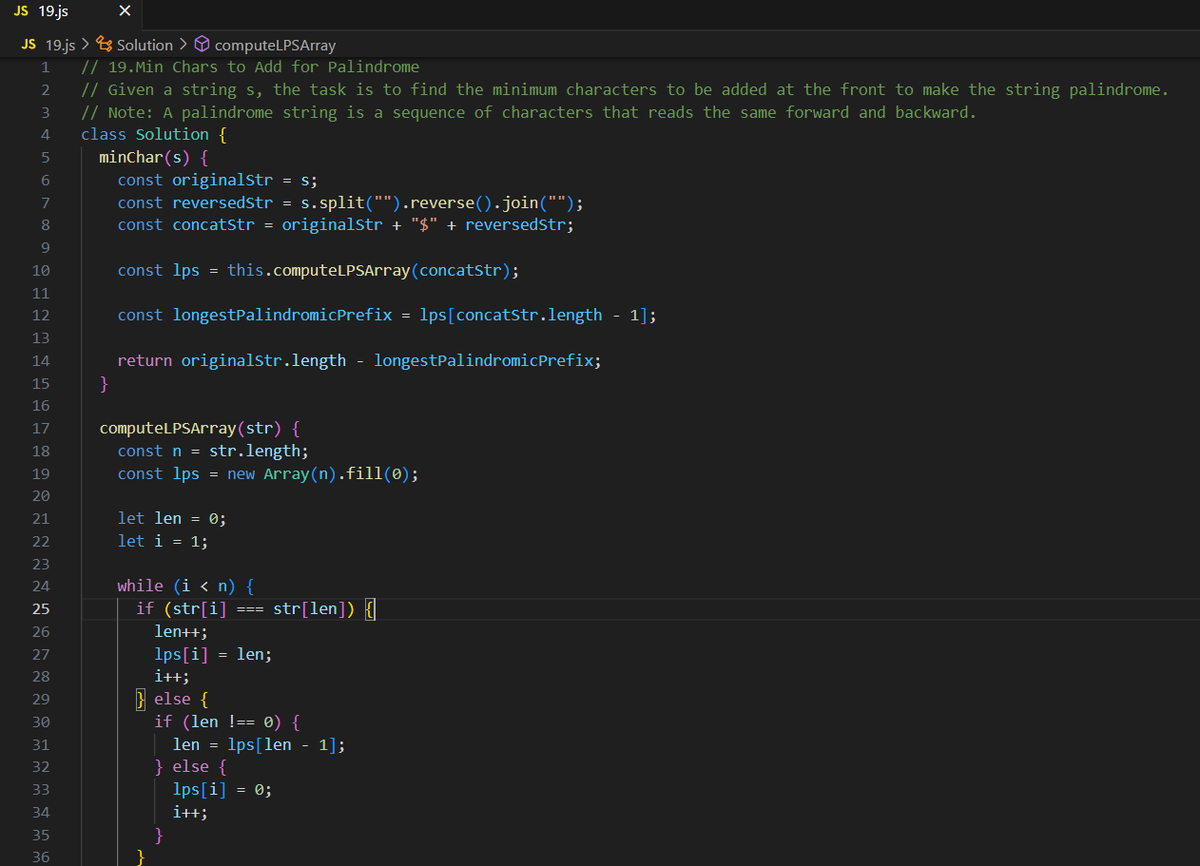Select the 19.js editor tab
The image size is (1200, 866).
[72, 12]
